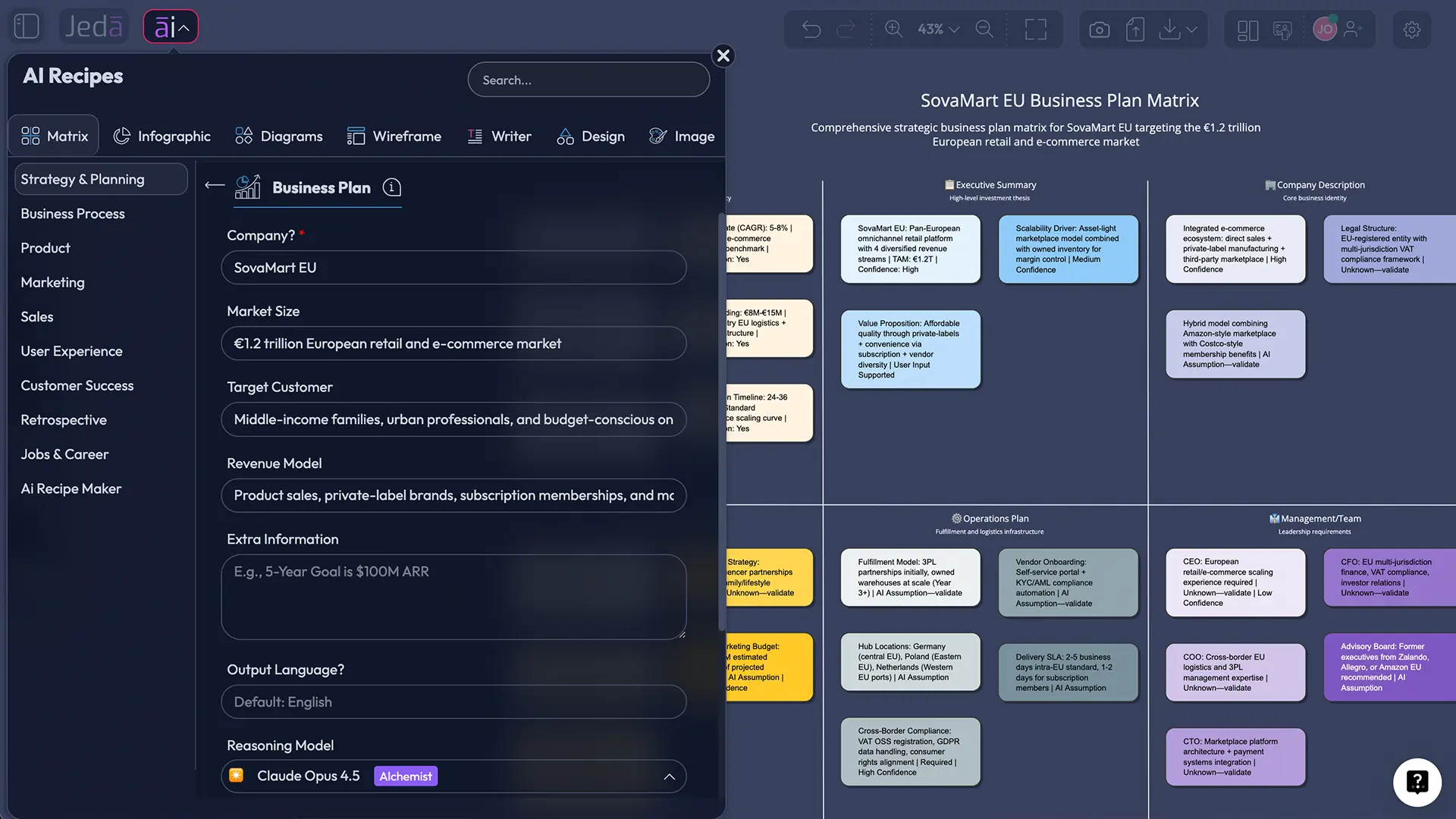Select Jobs & Career category
The height and width of the screenshot is (819, 1456).
click(x=64, y=454)
